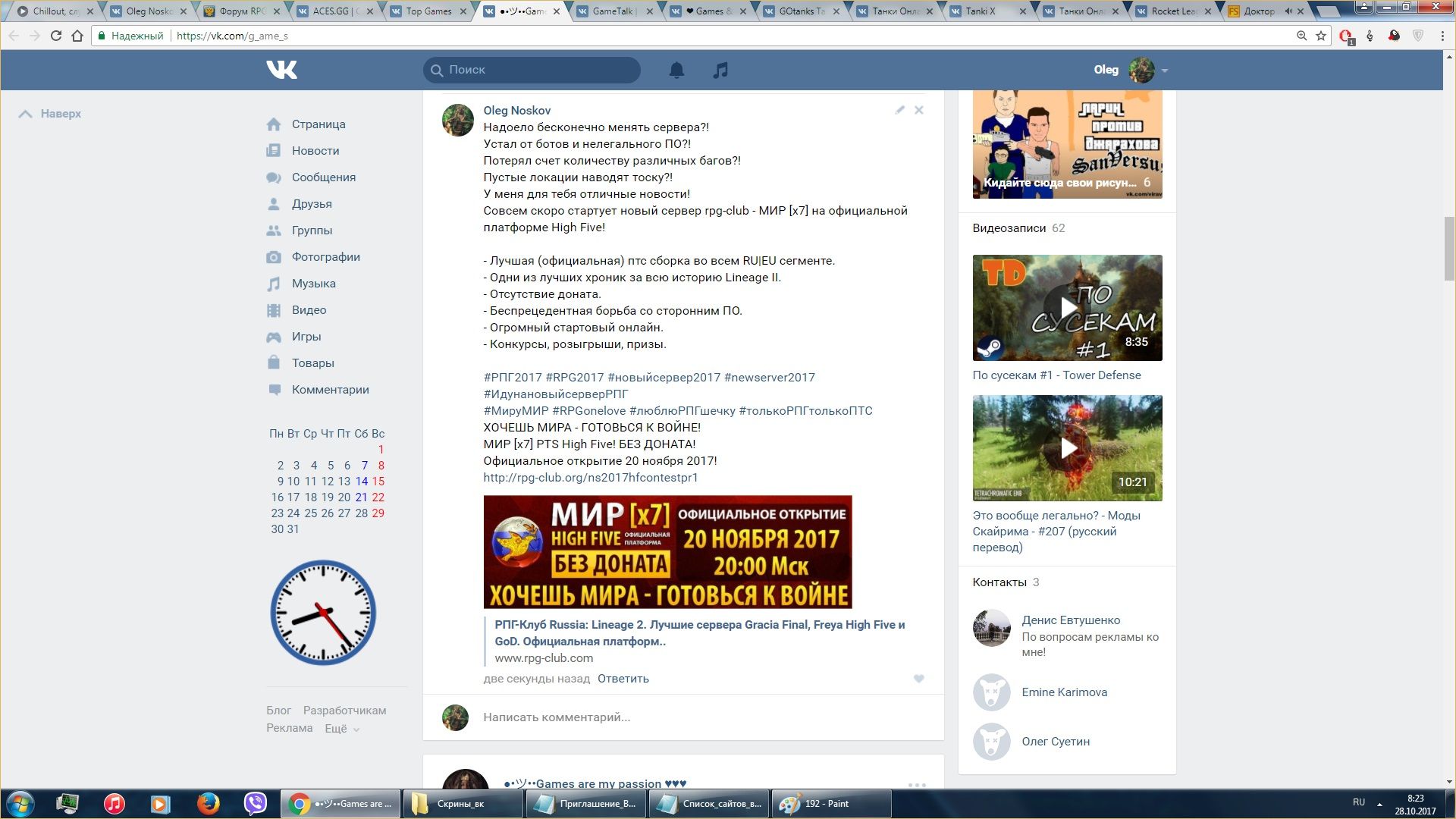Delete the comment with X icon
The width and height of the screenshot is (1456, 819).
918,110
